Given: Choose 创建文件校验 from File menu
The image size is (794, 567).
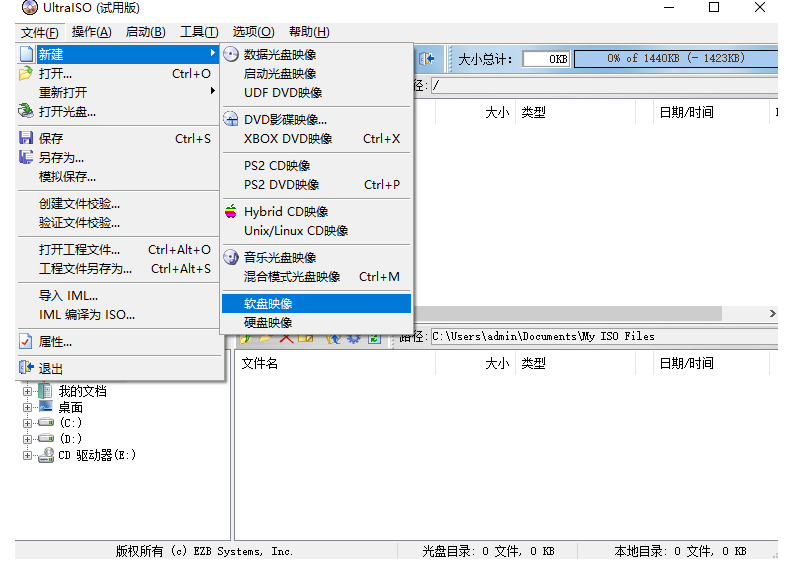Looking at the screenshot, I should (x=118, y=204).
